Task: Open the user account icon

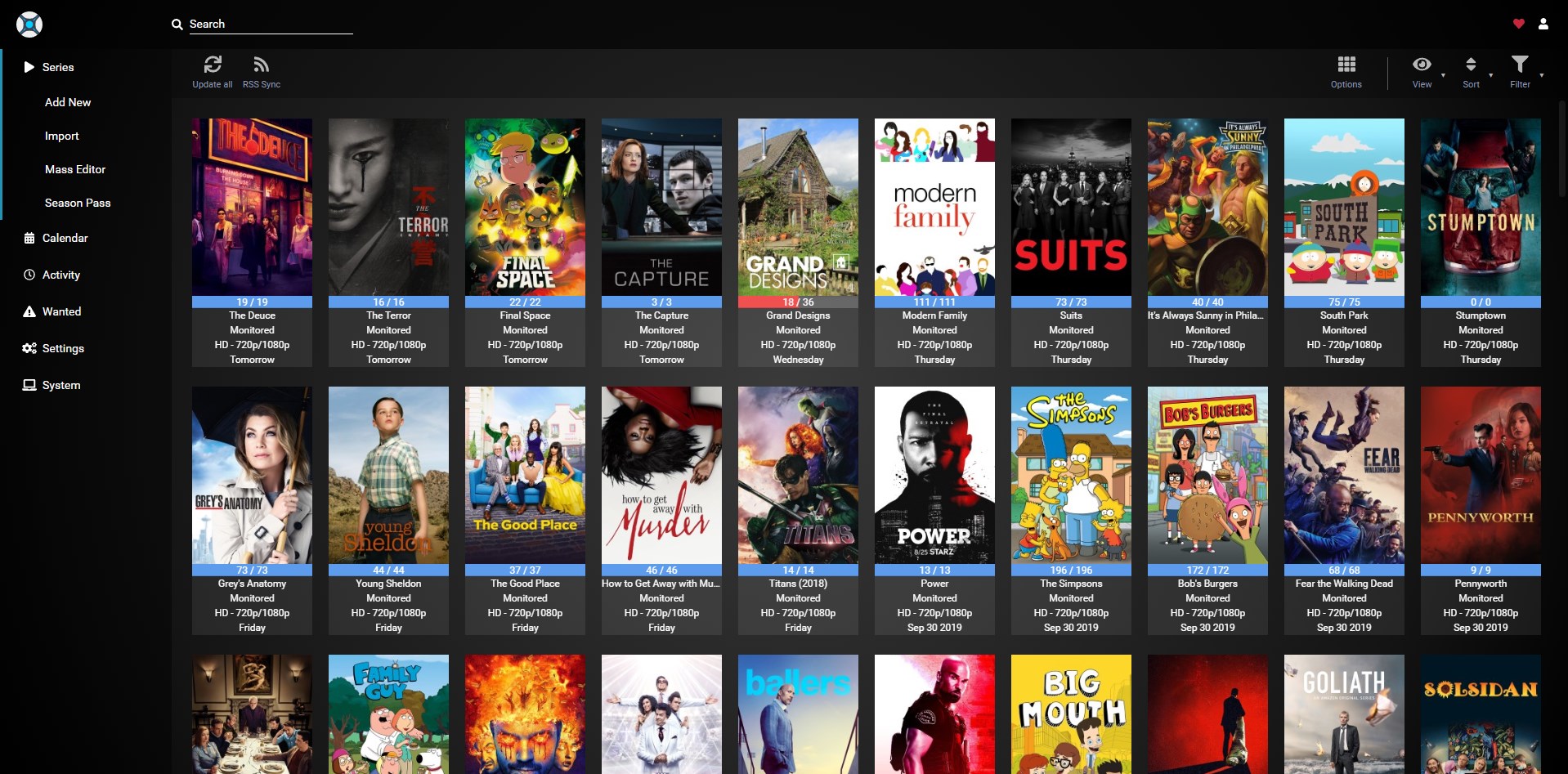Action: [x=1543, y=24]
